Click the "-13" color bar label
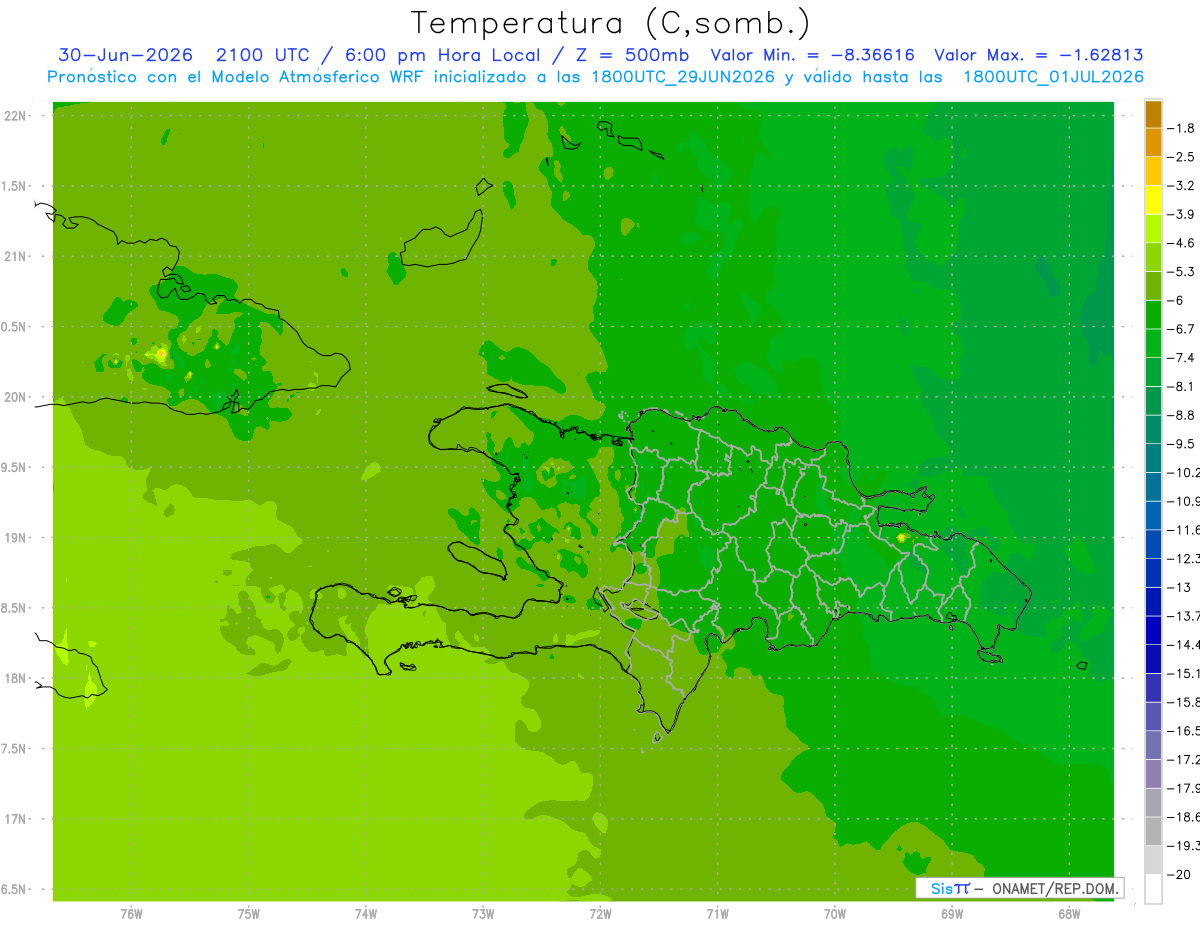 1179,587
